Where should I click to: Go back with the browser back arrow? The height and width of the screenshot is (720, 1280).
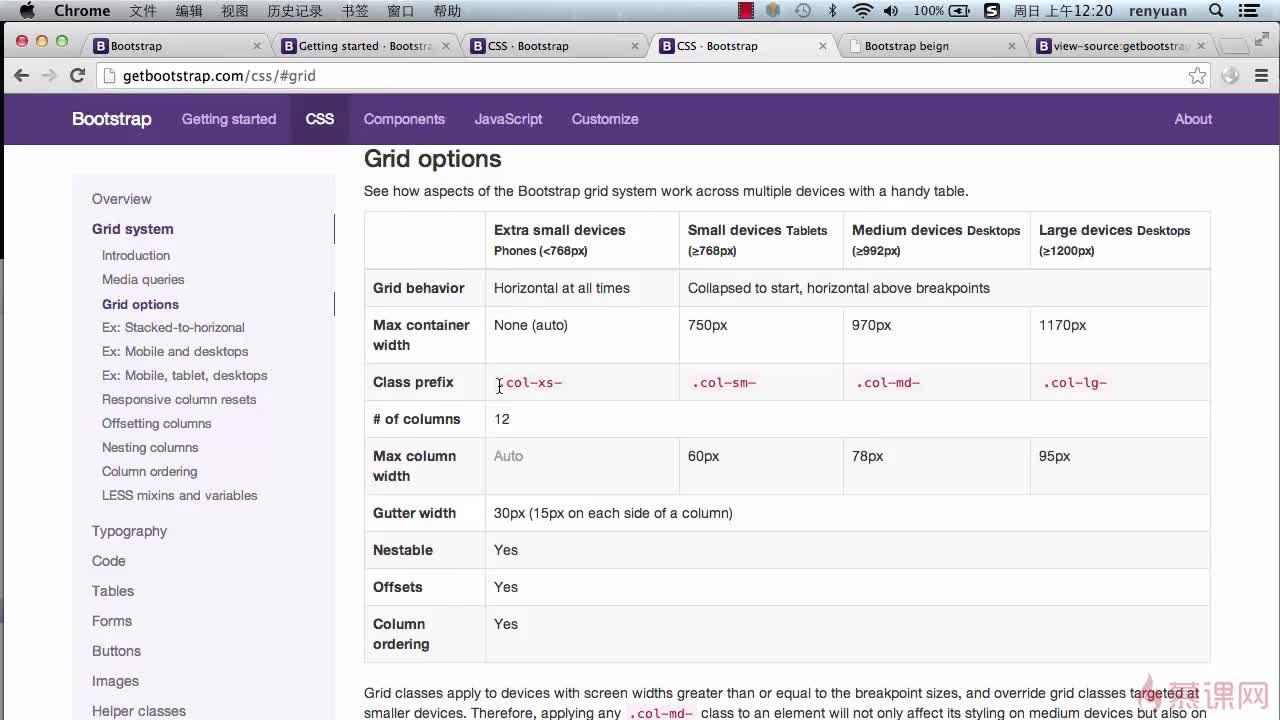[x=21, y=75]
